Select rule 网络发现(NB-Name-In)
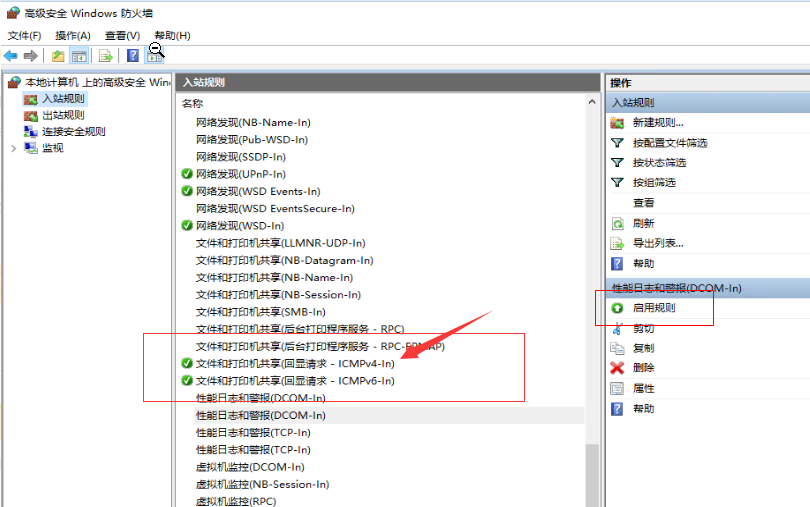This screenshot has width=810, height=507. (253, 122)
